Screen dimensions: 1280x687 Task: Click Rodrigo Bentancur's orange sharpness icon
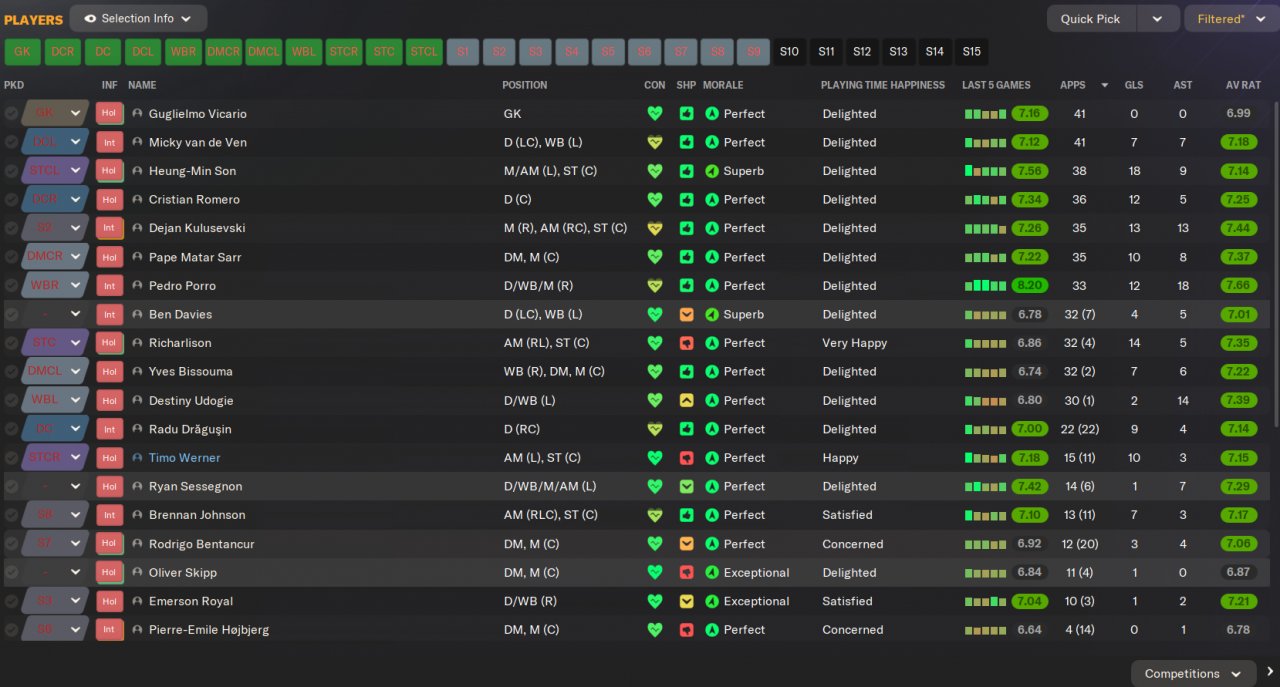tap(686, 544)
